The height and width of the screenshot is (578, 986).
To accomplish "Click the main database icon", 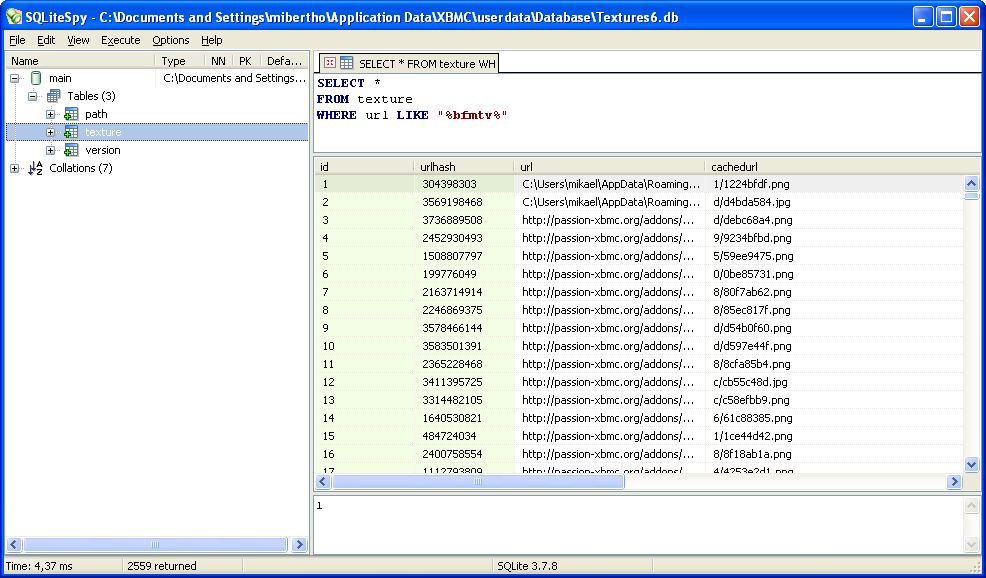I will pyautogui.click(x=35, y=78).
